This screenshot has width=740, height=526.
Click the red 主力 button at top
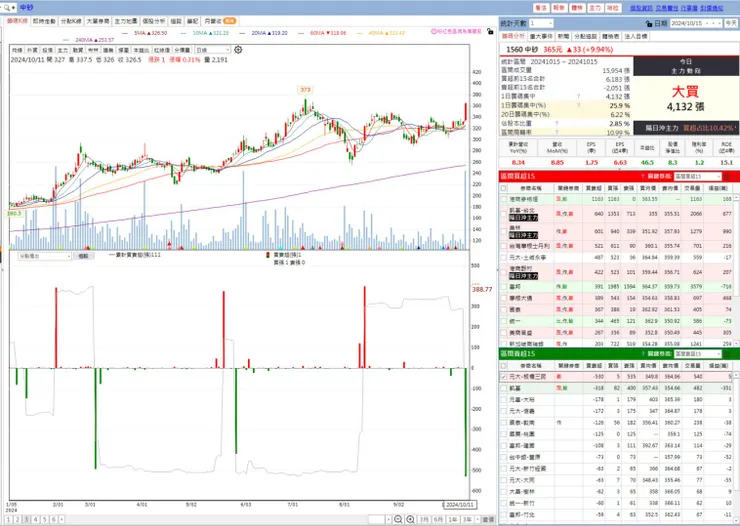point(595,8)
